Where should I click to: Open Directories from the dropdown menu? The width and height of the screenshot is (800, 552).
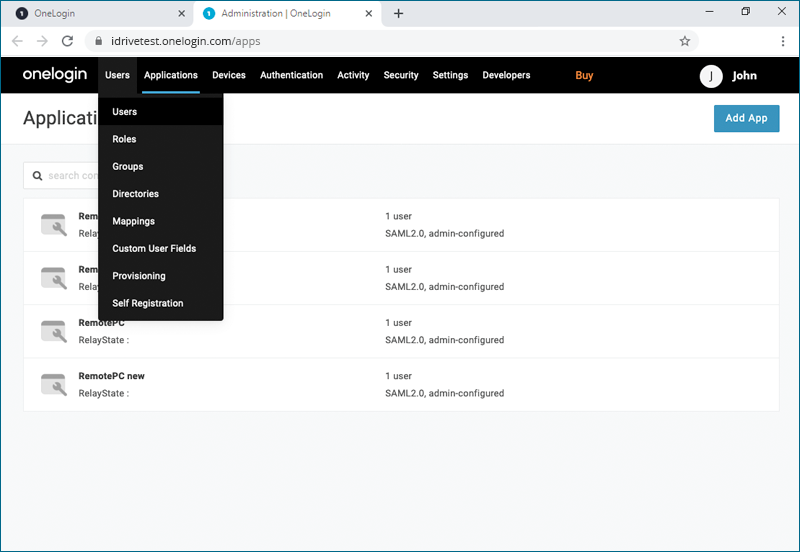coord(135,194)
